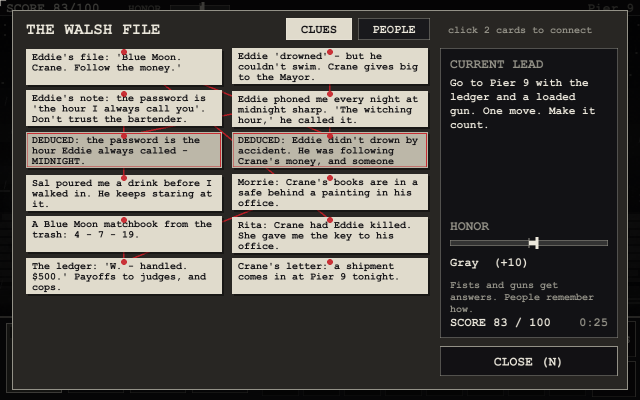Select the "Eddie 'drowned'" clue card
Screen dimensions: 640x400
pos(330,66)
